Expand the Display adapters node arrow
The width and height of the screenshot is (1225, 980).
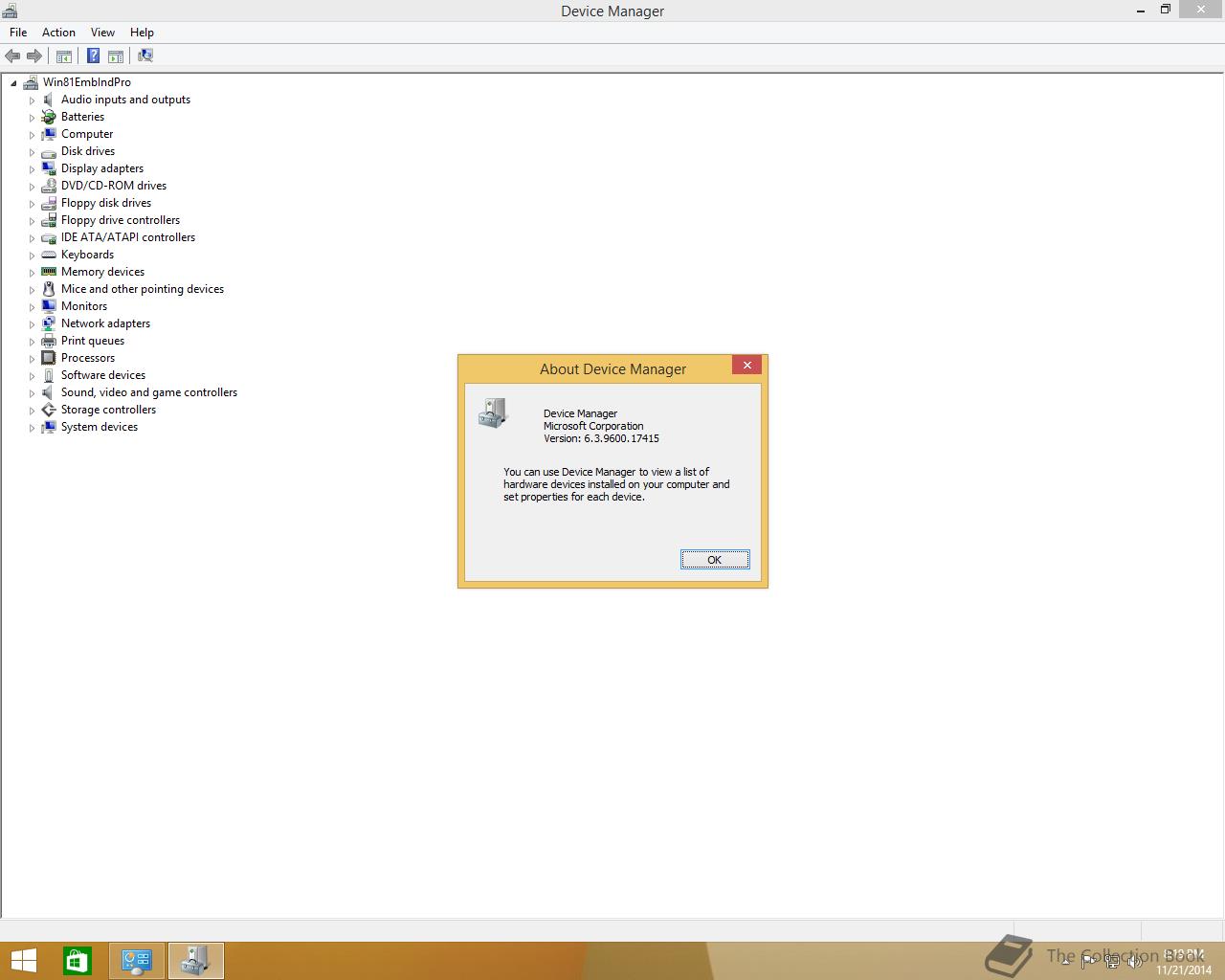pos(32,169)
